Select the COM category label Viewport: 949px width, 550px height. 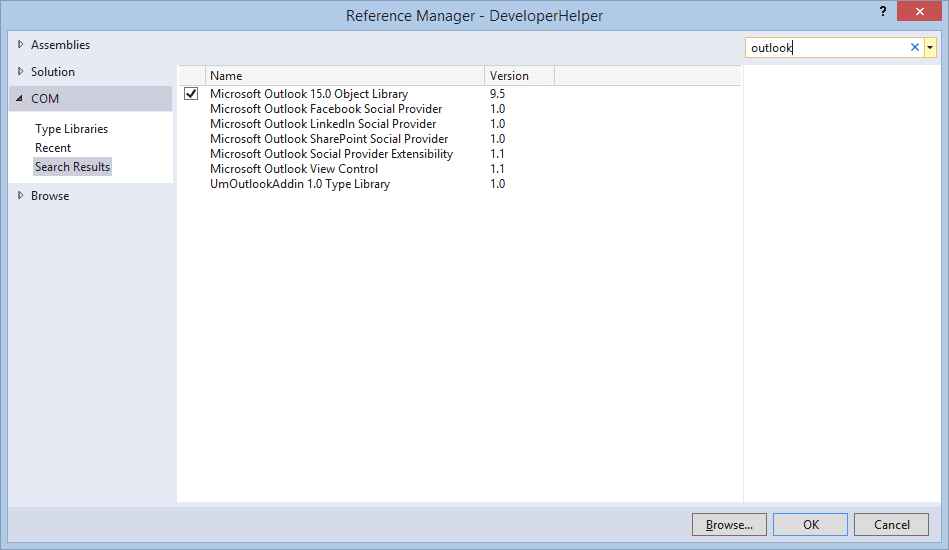(45, 99)
